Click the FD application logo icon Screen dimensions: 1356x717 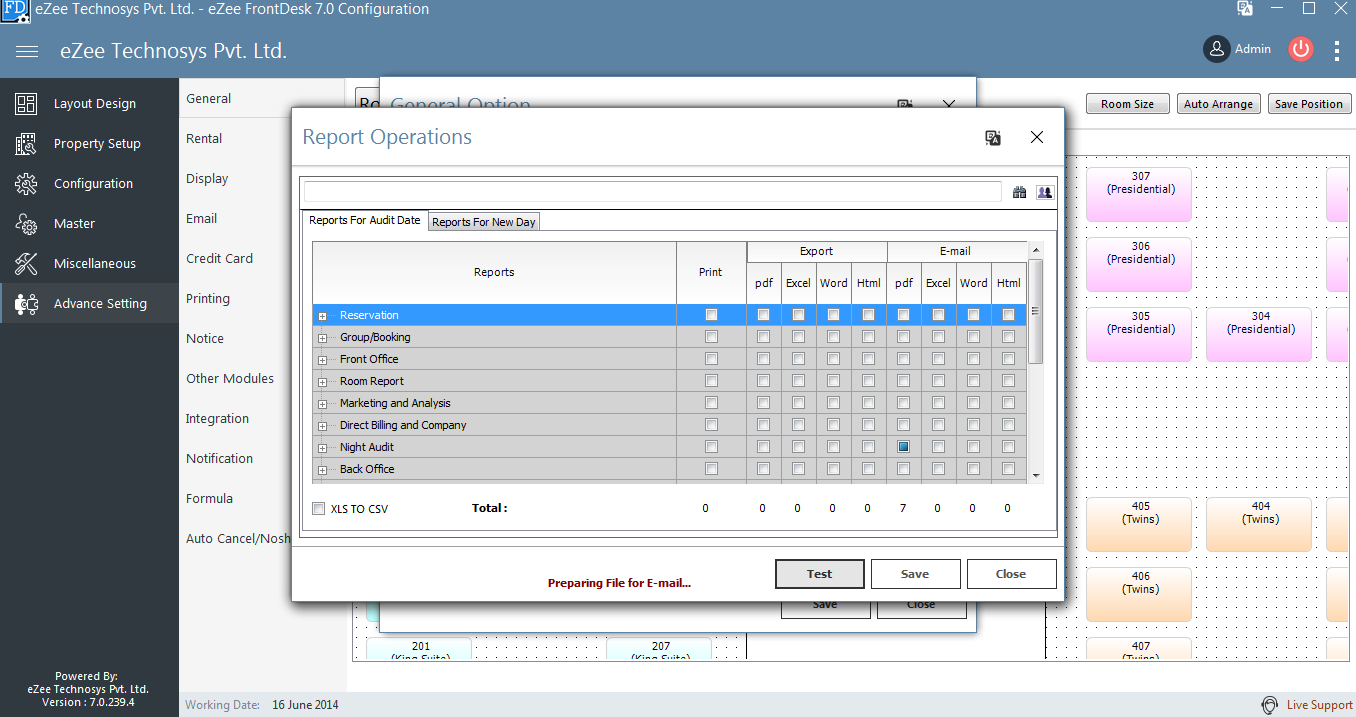tap(14, 10)
